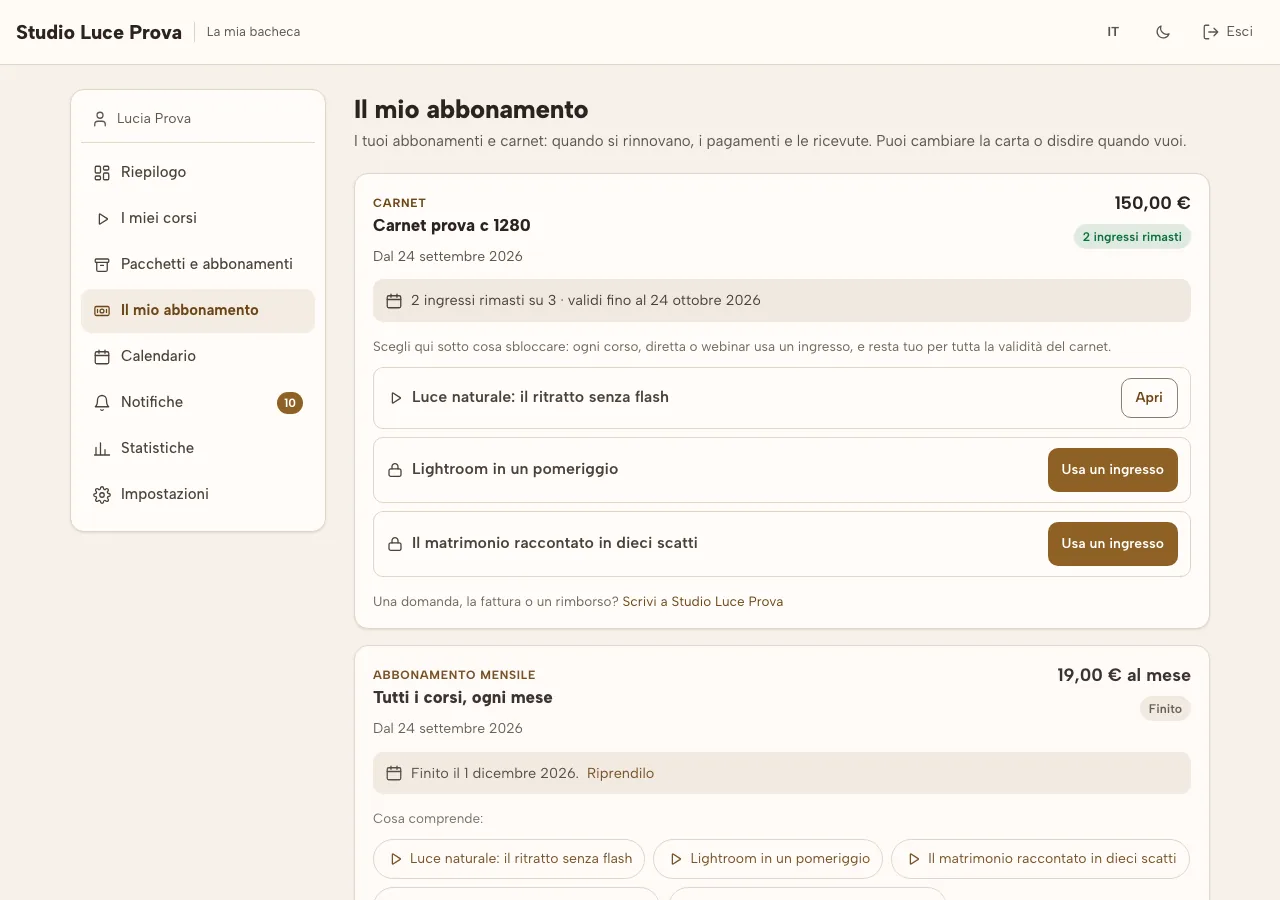Screen dimensions: 1280x900
Task: Click the play icon in Luce naturale chip
Action: click(x=396, y=859)
